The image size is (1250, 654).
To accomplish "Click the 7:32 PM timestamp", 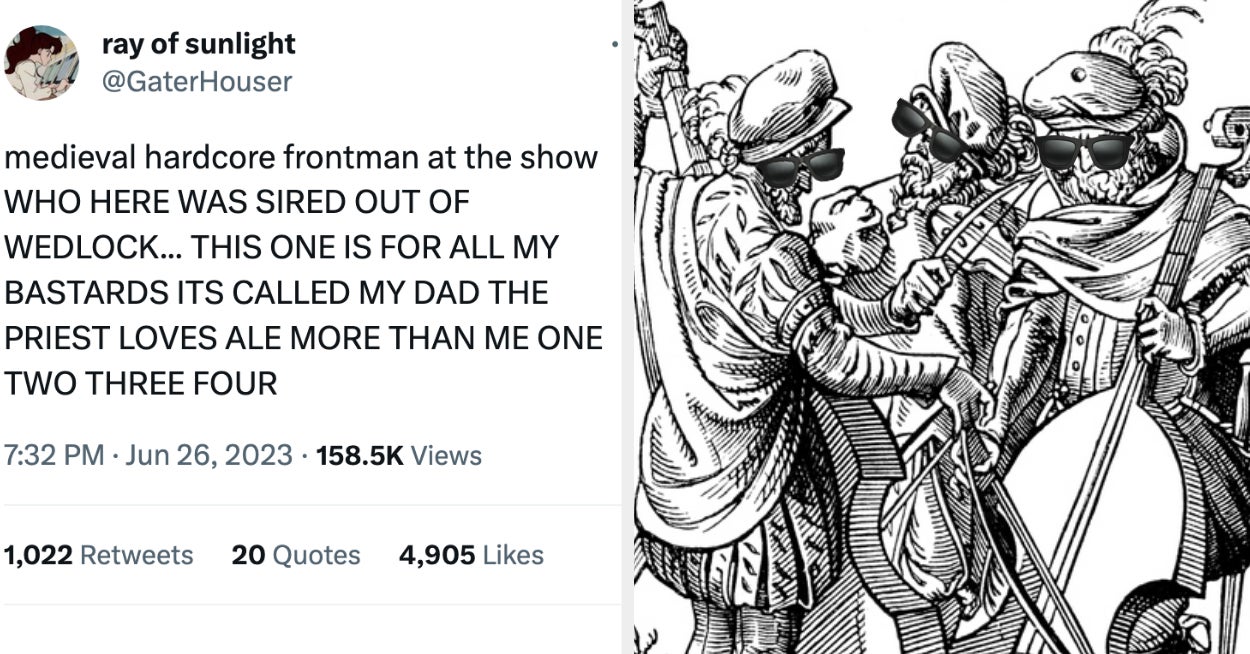I will pyautogui.click(x=54, y=456).
